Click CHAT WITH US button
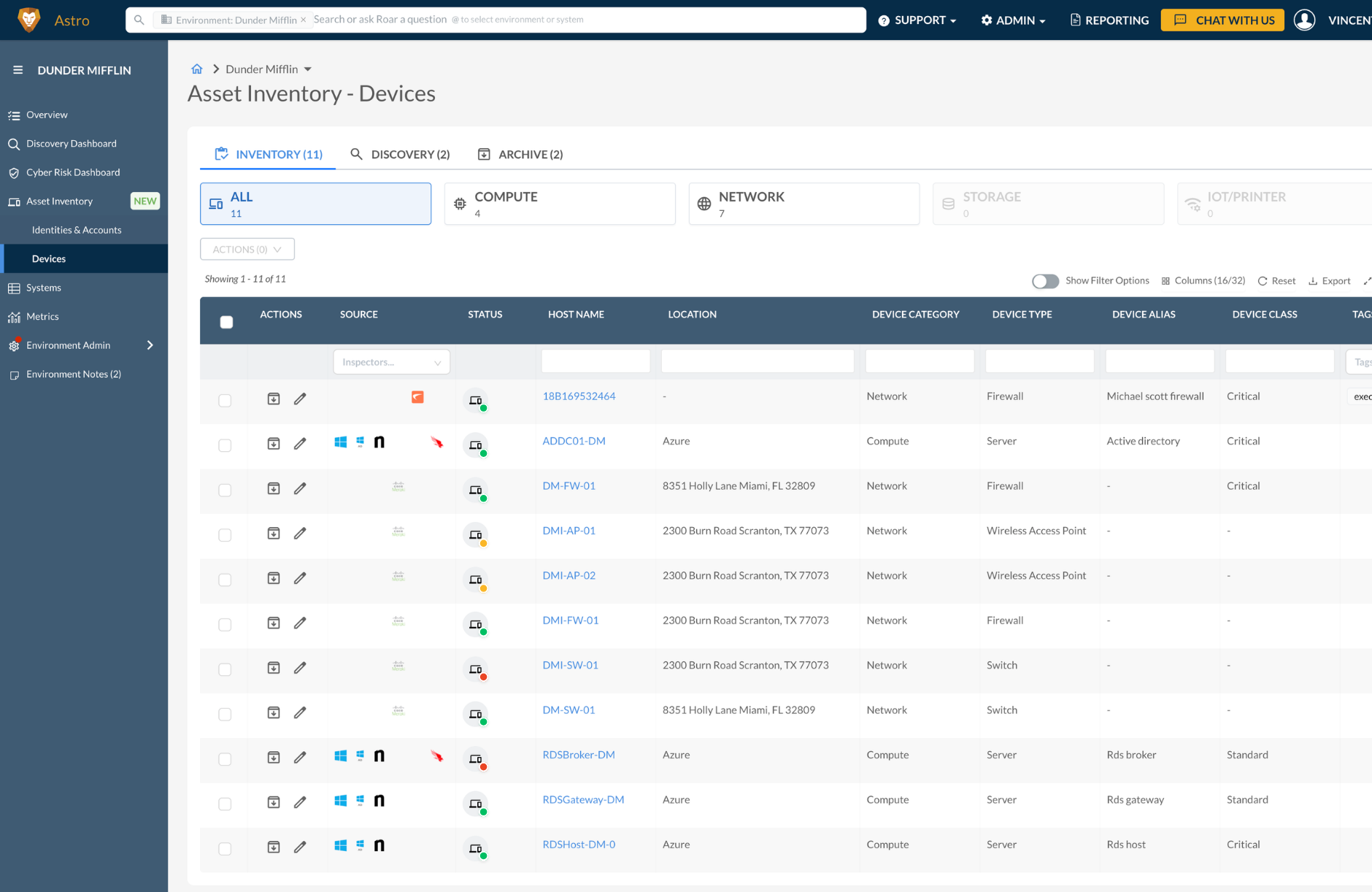This screenshot has width=1372, height=892. pyautogui.click(x=1222, y=20)
